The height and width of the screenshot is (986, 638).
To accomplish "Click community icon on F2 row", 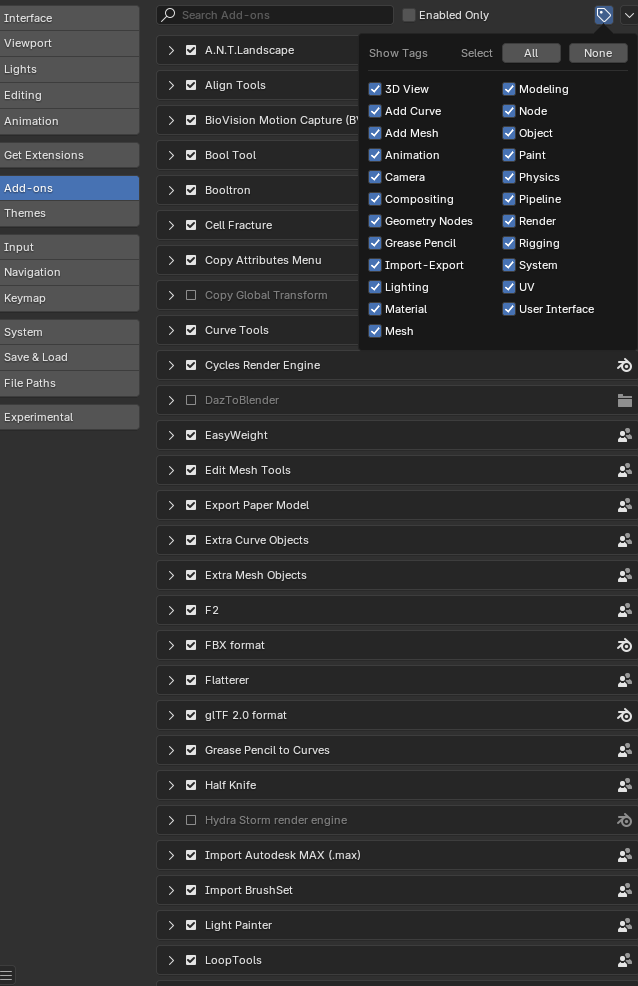I will (x=624, y=611).
